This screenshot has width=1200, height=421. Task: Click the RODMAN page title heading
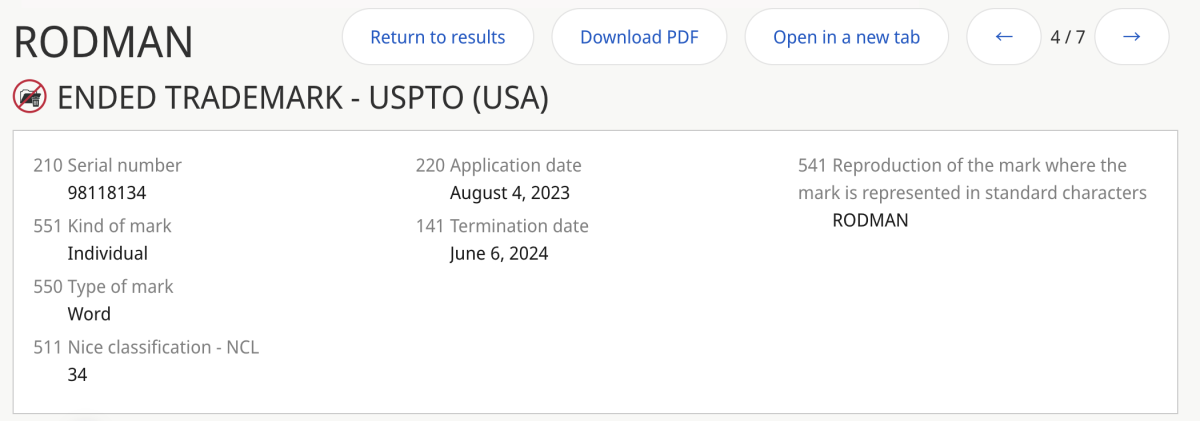(103, 42)
